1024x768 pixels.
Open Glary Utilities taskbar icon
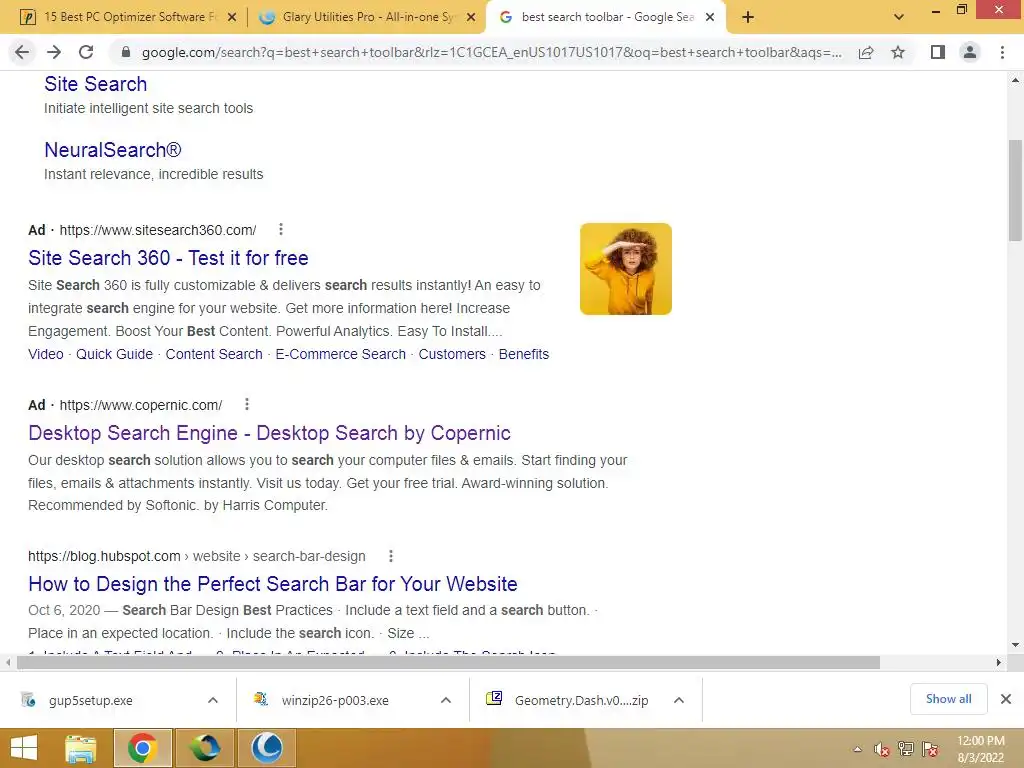tap(266, 748)
